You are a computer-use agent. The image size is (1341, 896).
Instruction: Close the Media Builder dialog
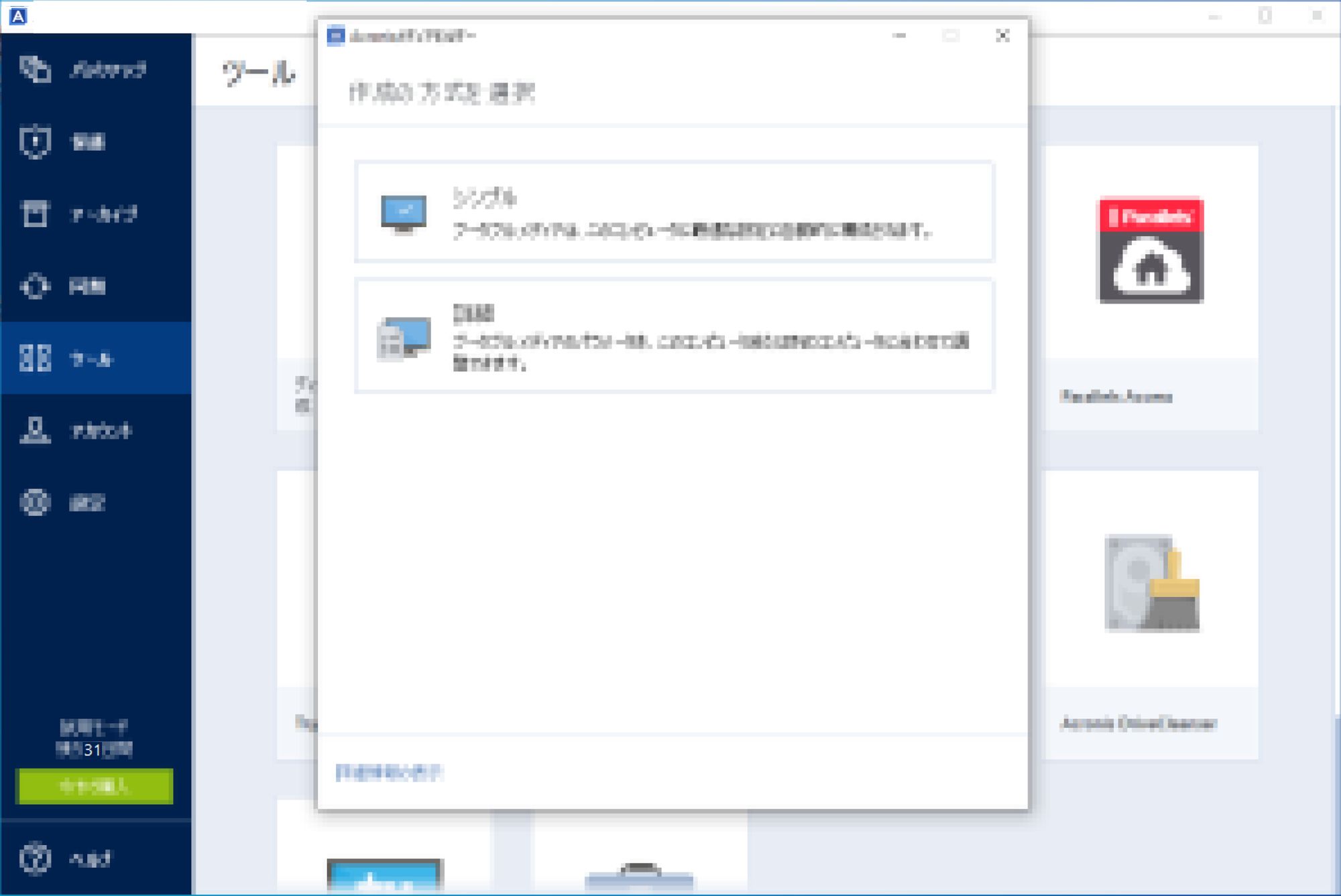click(1002, 36)
